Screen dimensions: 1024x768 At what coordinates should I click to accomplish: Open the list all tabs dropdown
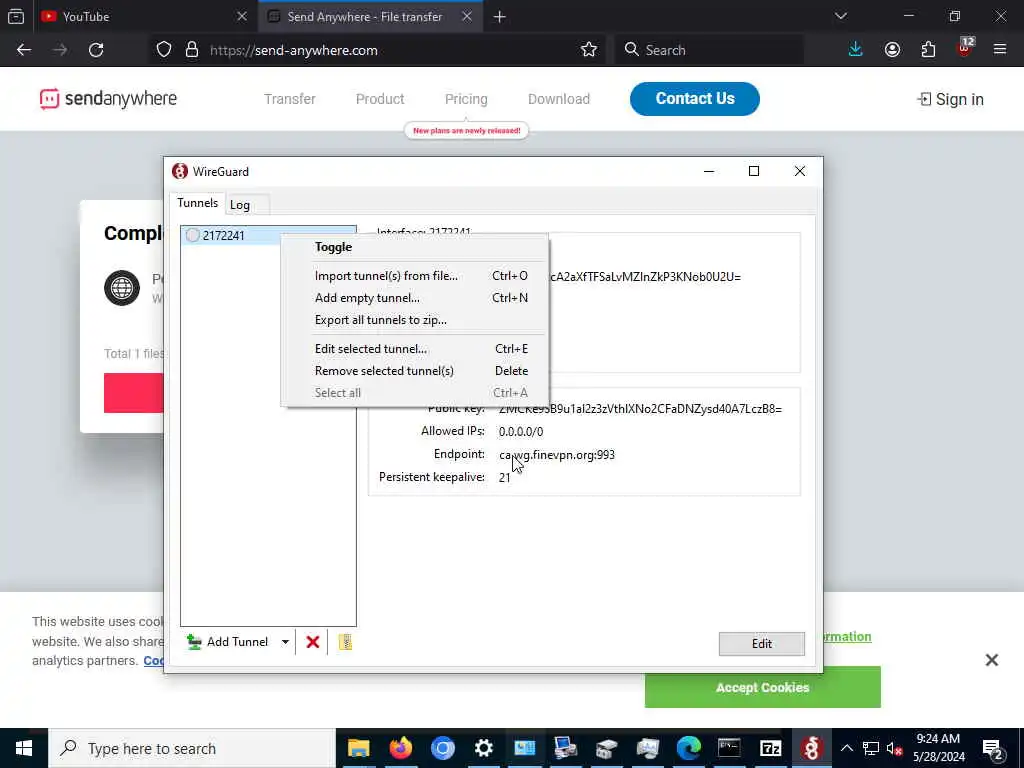(840, 16)
